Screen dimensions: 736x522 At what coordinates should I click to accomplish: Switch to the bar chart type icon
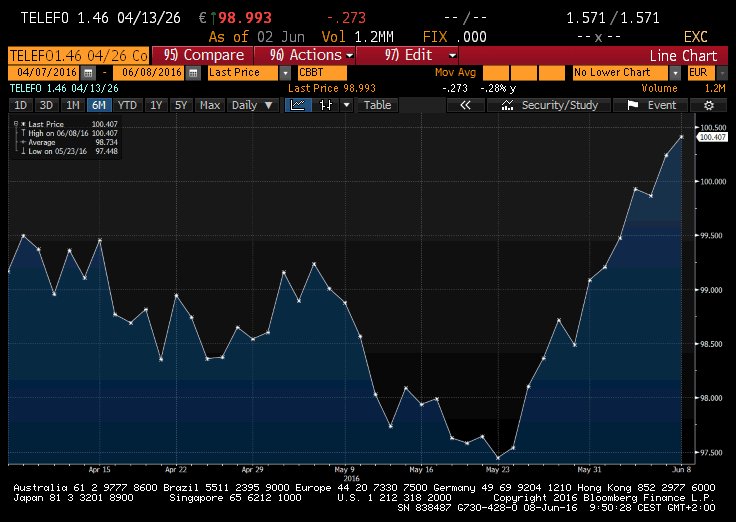(x=326, y=105)
